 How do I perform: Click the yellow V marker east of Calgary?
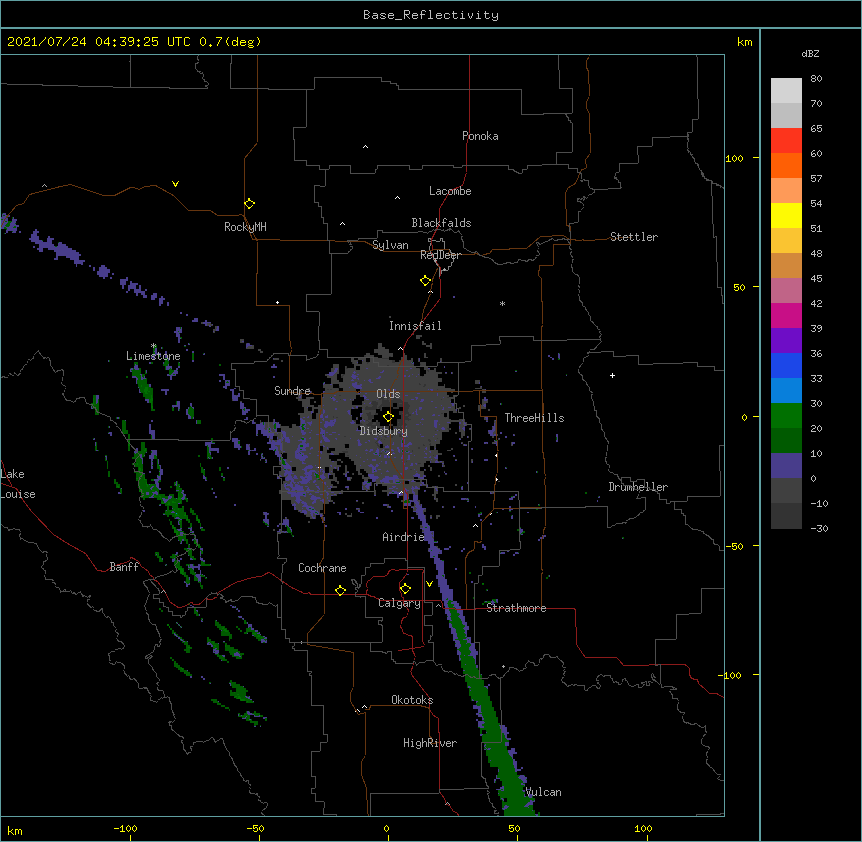pyautogui.click(x=429, y=584)
